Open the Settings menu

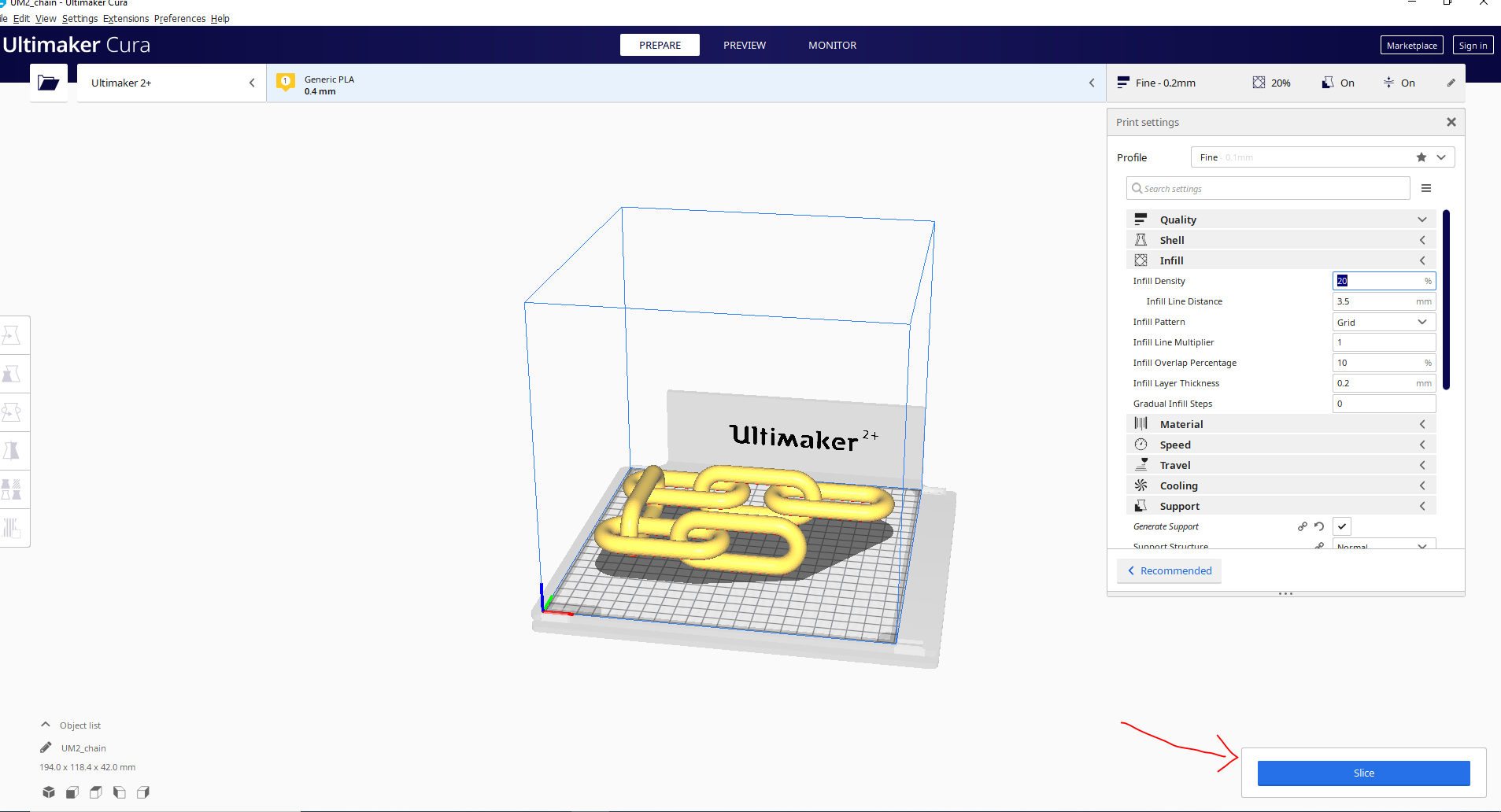[x=80, y=19]
